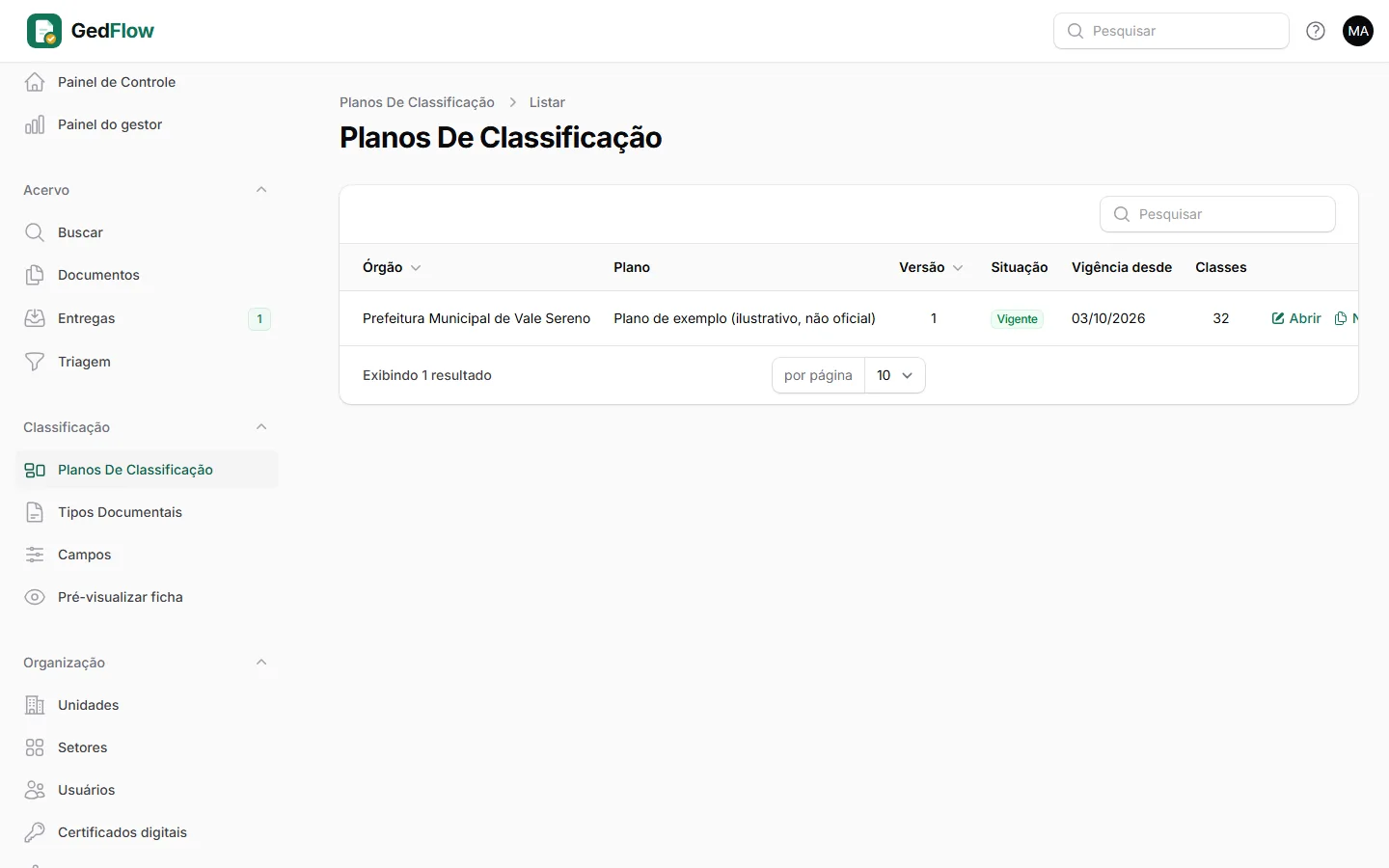The width and height of the screenshot is (1389, 868).
Task: Click Abrir on the Vale Sereno plan row
Action: [1296, 318]
